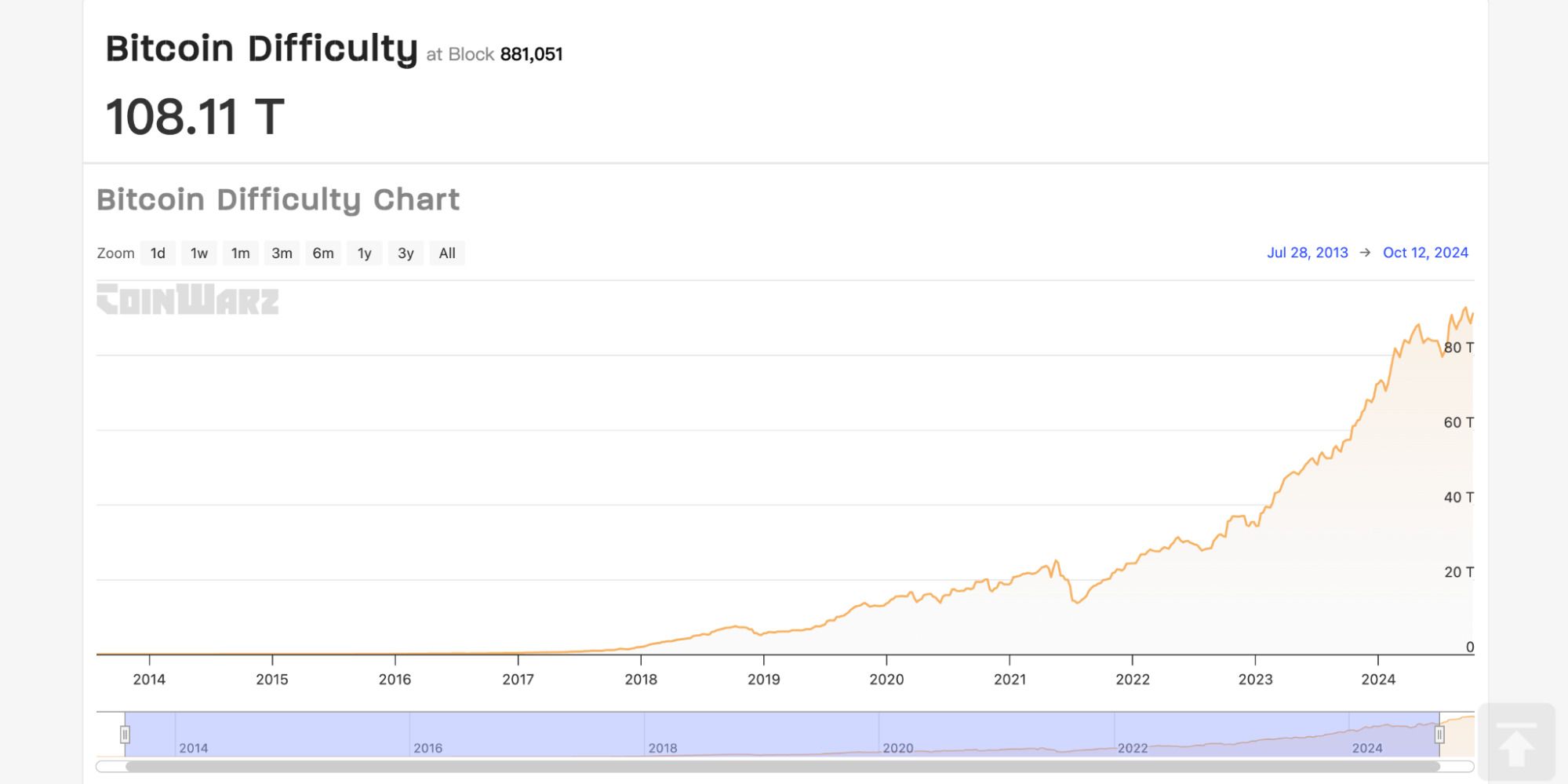Set chart zoom to 1d
Screen dimensions: 1568x784
click(x=158, y=253)
